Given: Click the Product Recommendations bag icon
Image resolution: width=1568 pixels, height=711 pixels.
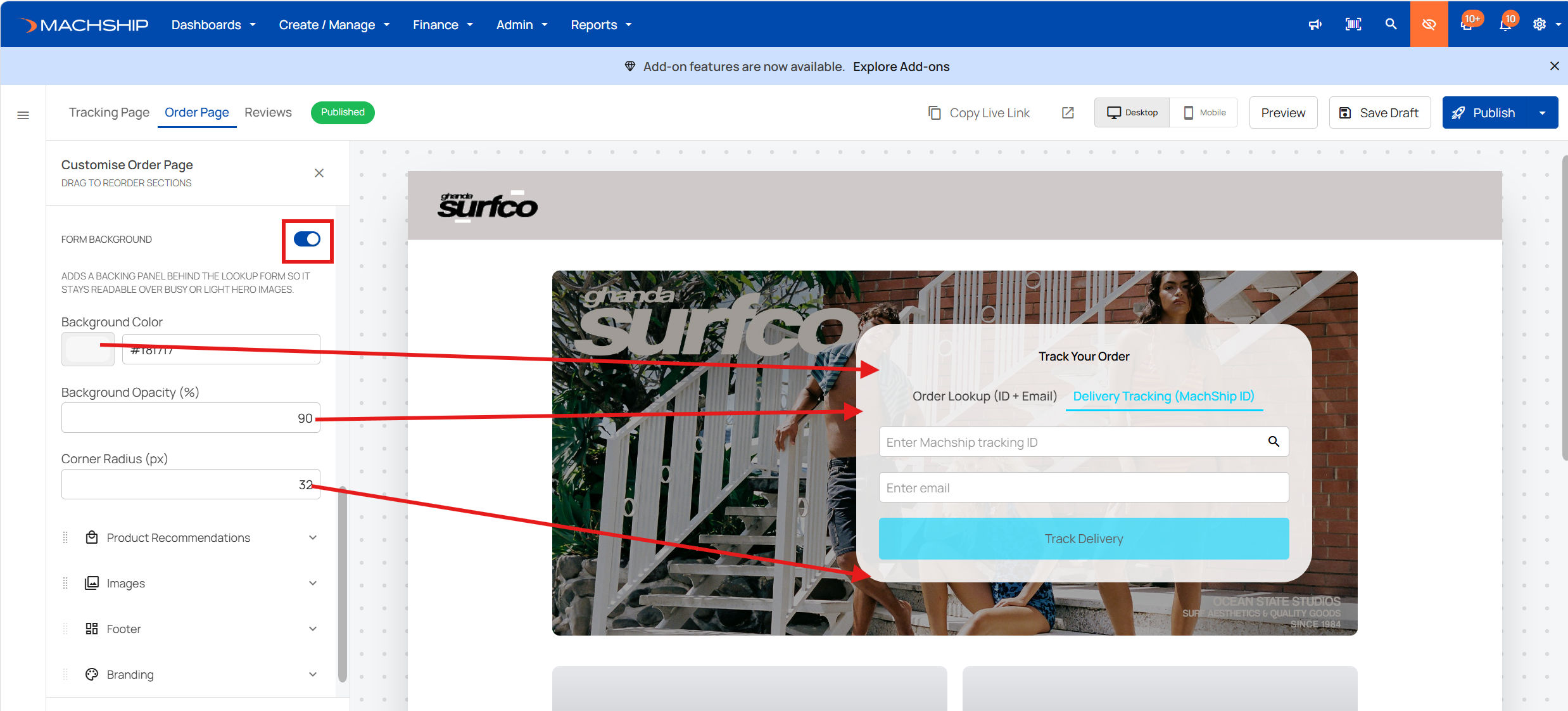Looking at the screenshot, I should (x=92, y=537).
